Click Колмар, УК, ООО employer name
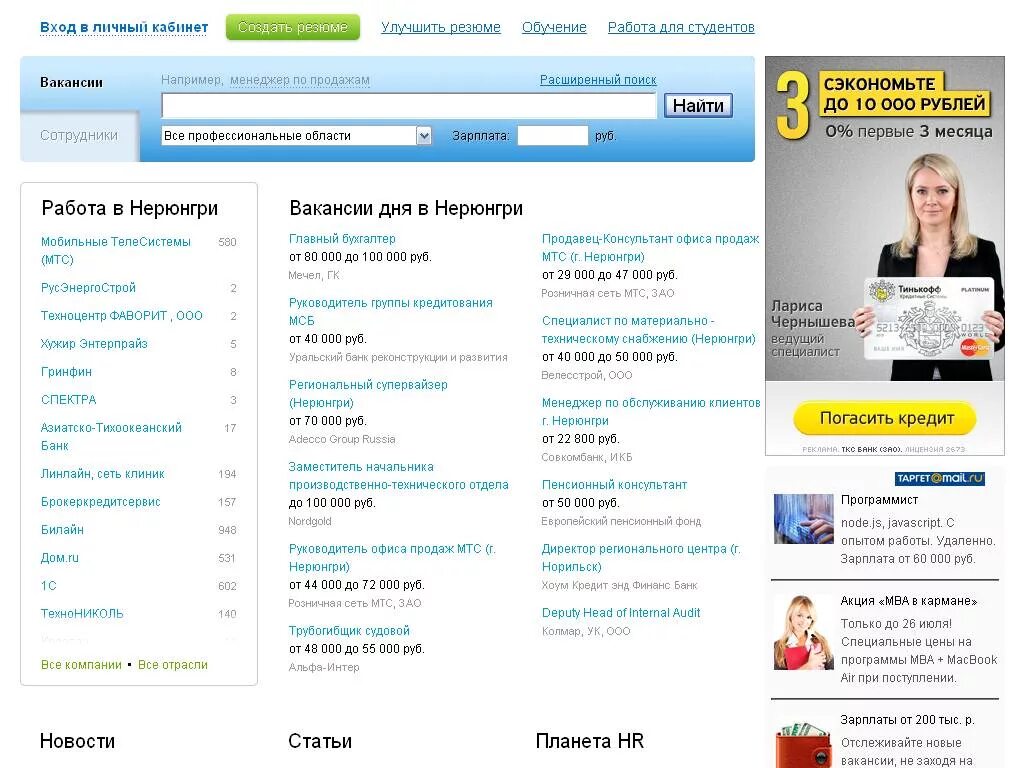The width and height of the screenshot is (1024, 768). coord(586,632)
